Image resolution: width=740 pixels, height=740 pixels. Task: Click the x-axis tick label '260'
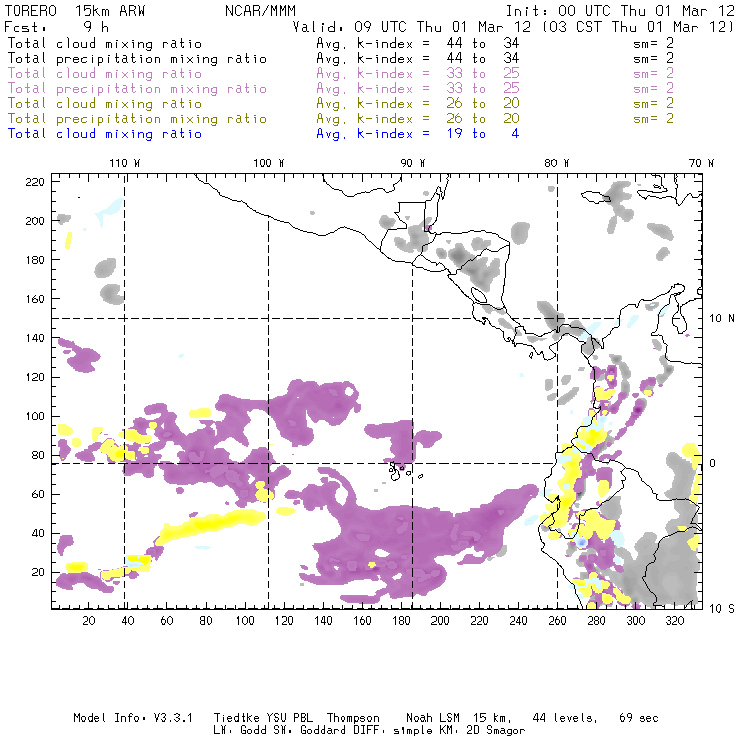(557, 621)
